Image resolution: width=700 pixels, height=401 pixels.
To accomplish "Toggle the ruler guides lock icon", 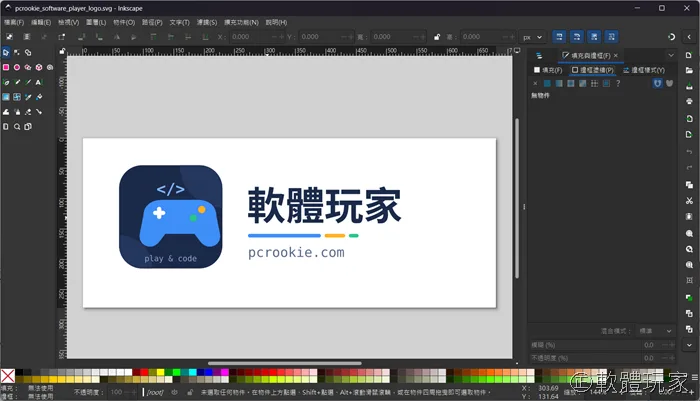I will point(62,51).
